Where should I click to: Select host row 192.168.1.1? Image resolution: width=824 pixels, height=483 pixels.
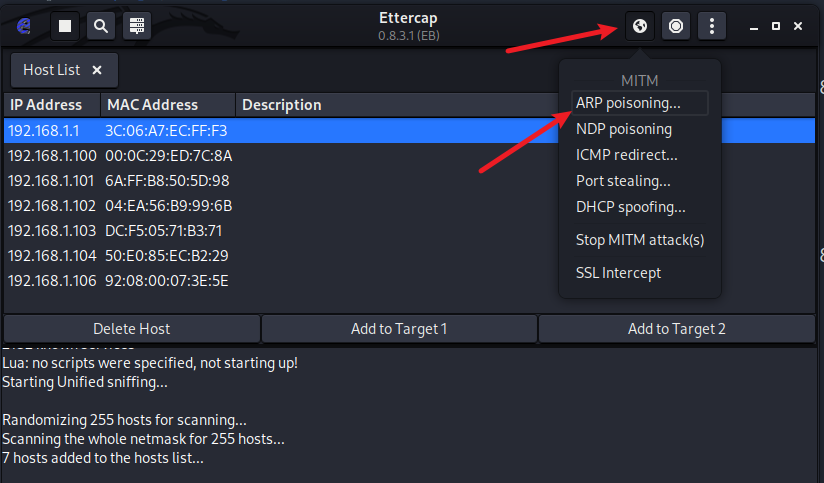(409, 130)
